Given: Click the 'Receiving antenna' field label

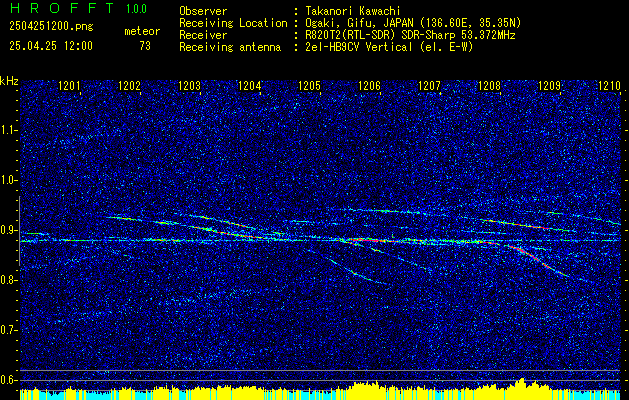Looking at the screenshot, I should (230, 47).
